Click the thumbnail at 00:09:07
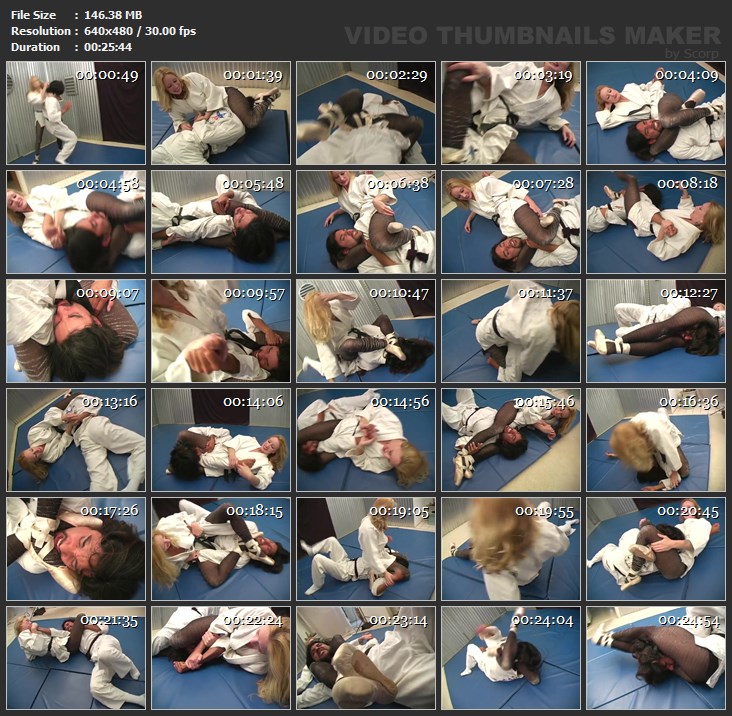The height and width of the screenshot is (716, 732). 76,331
